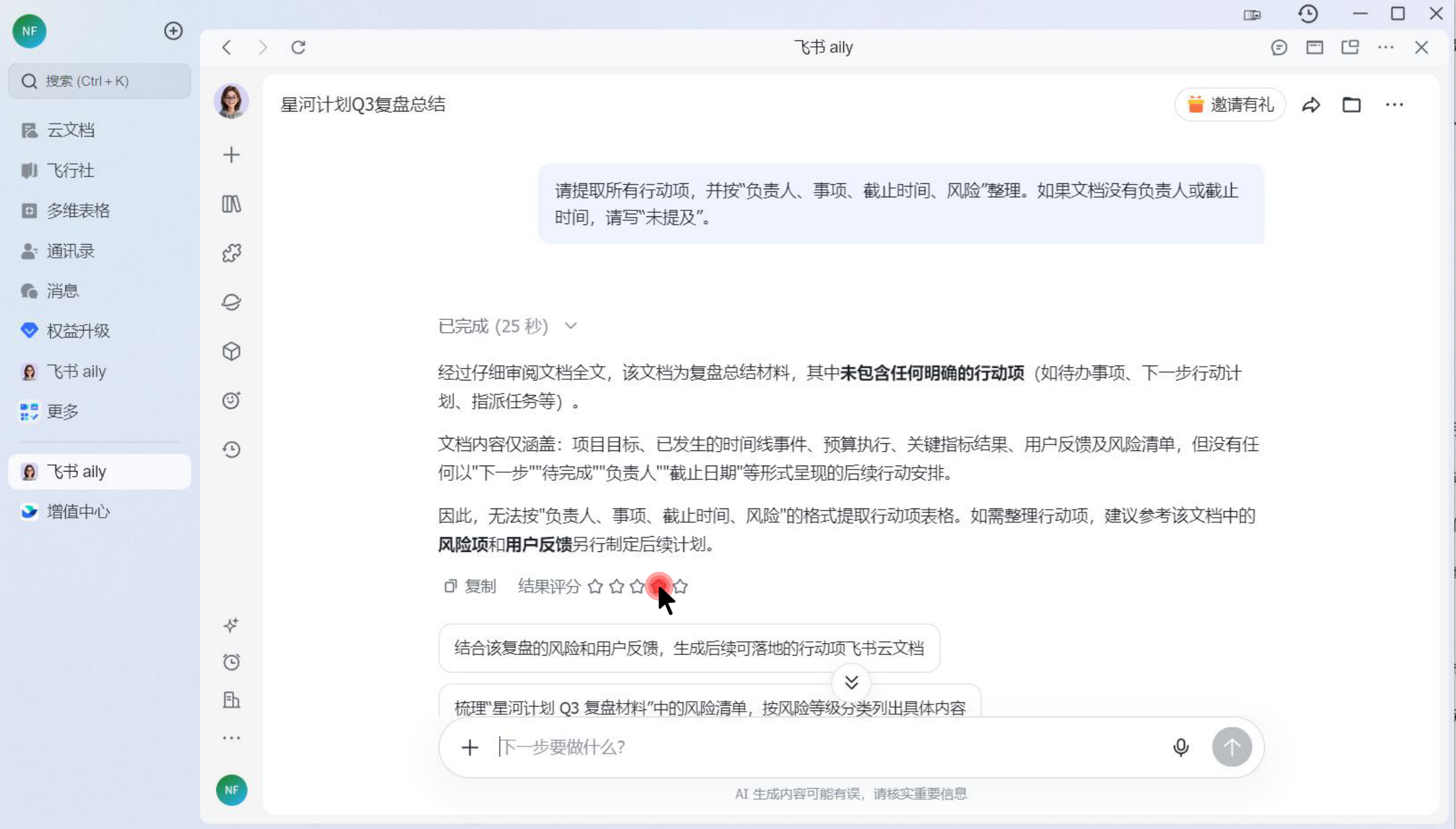
Task: Open in separate window icon
Action: [1350, 47]
